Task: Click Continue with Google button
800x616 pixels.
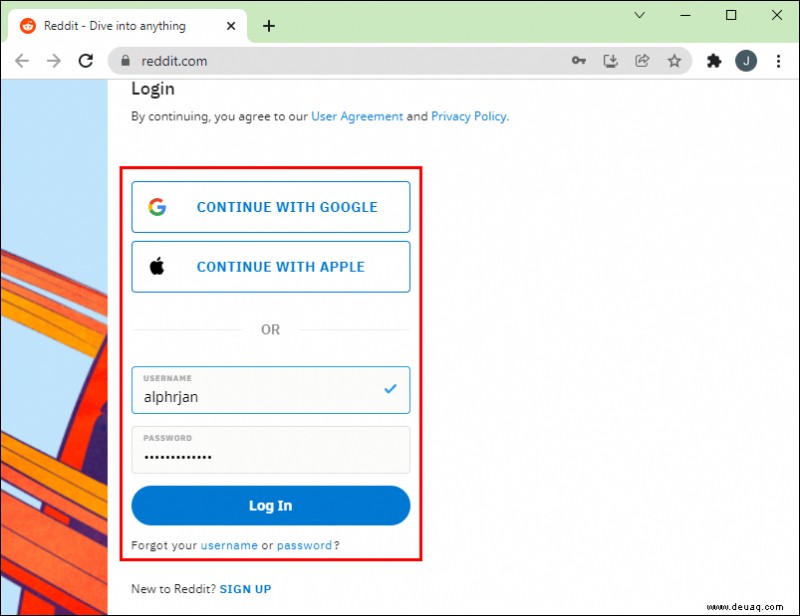Action: coord(270,207)
